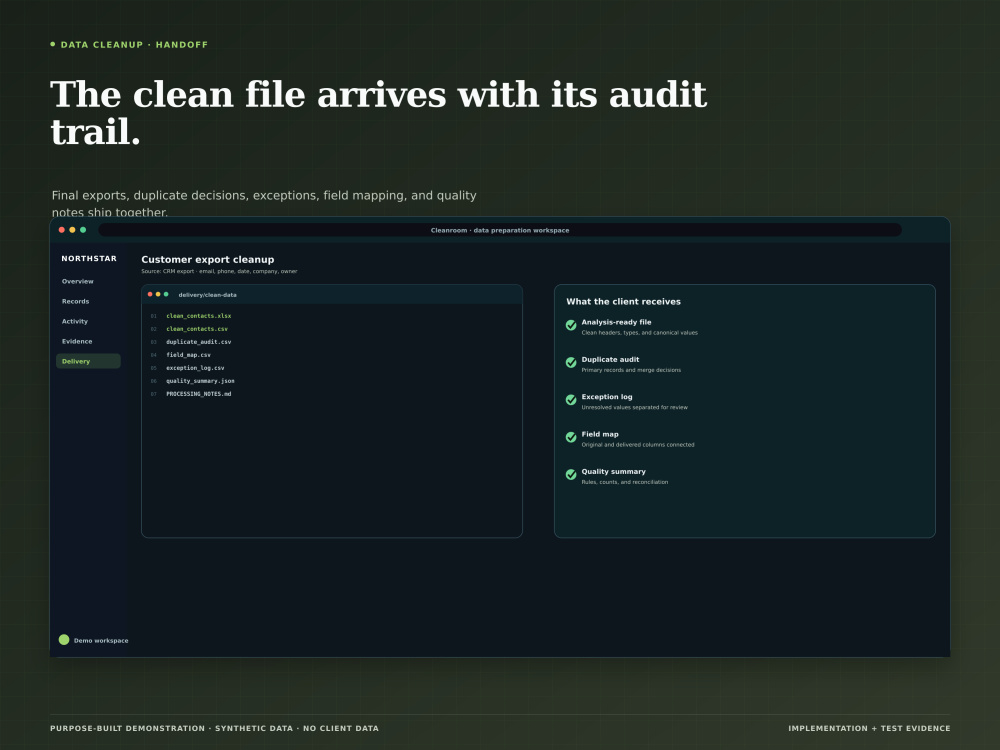This screenshot has width=1000, height=750.
Task: Click the What the client receives heading
Action: (623, 302)
